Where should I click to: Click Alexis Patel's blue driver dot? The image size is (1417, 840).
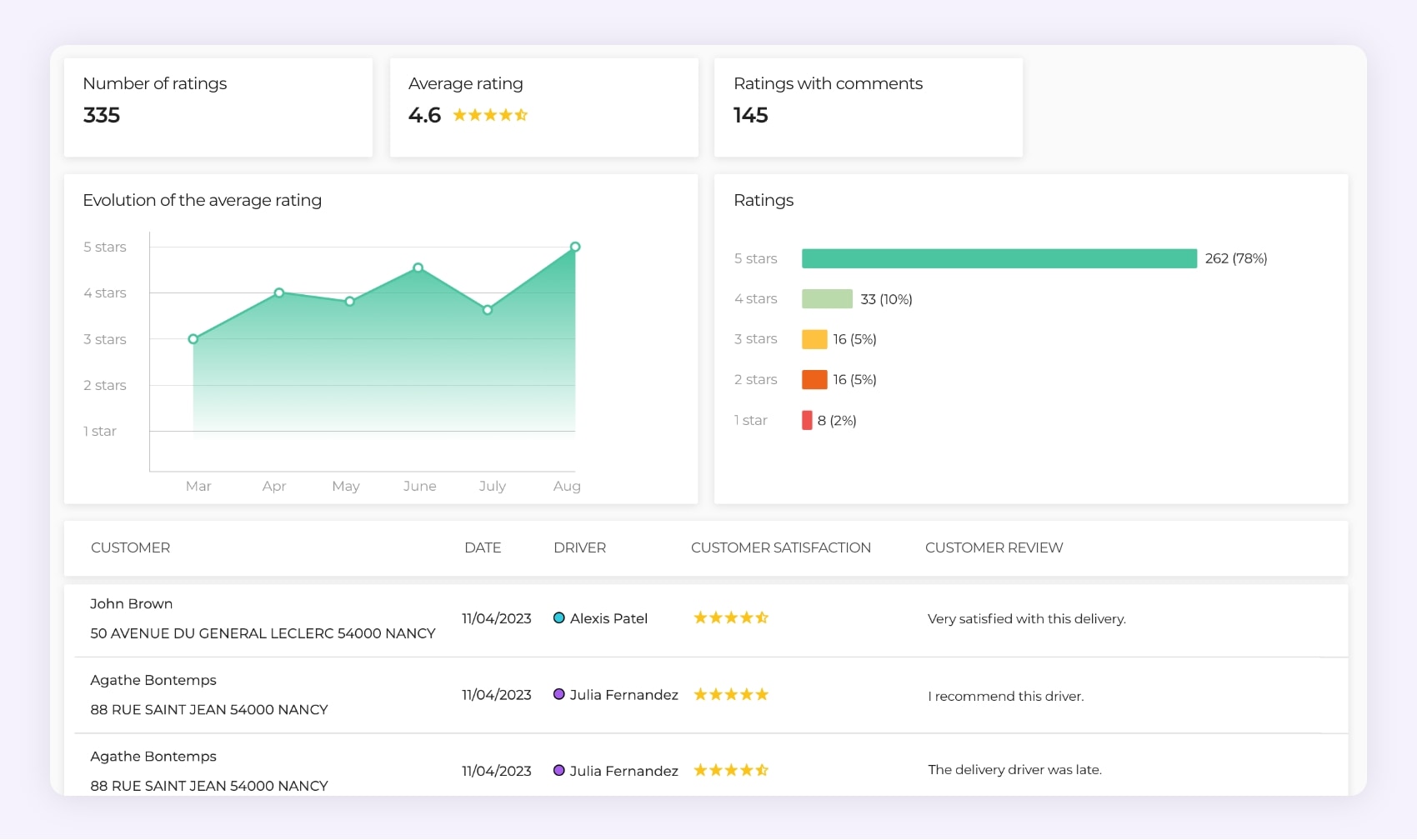(x=559, y=618)
